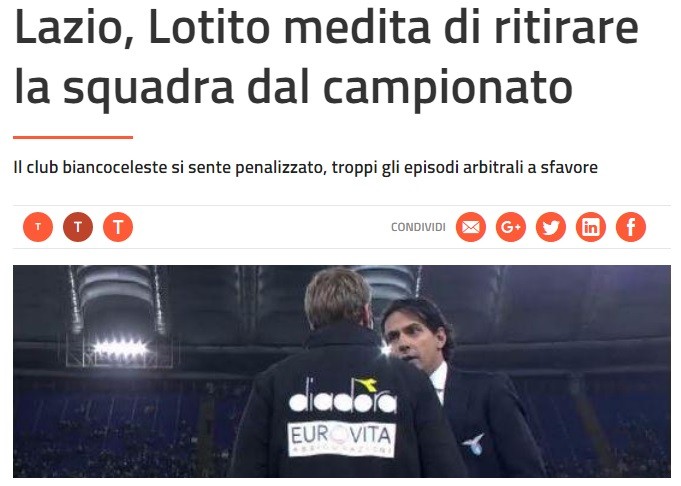This screenshot has width=681, height=486.
Task: Select the smallest text size T icon
Action: (x=38, y=227)
